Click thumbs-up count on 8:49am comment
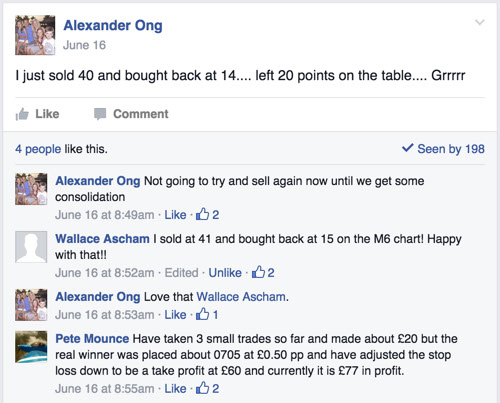 point(207,215)
